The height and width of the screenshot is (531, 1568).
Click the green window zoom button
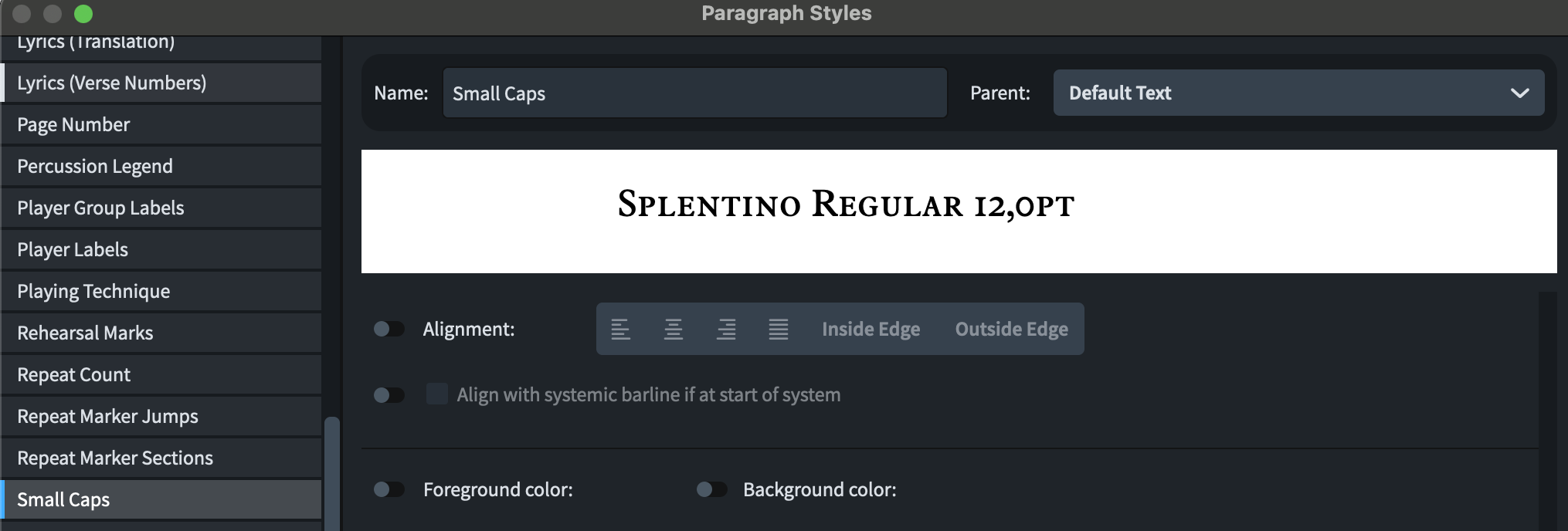click(x=83, y=14)
